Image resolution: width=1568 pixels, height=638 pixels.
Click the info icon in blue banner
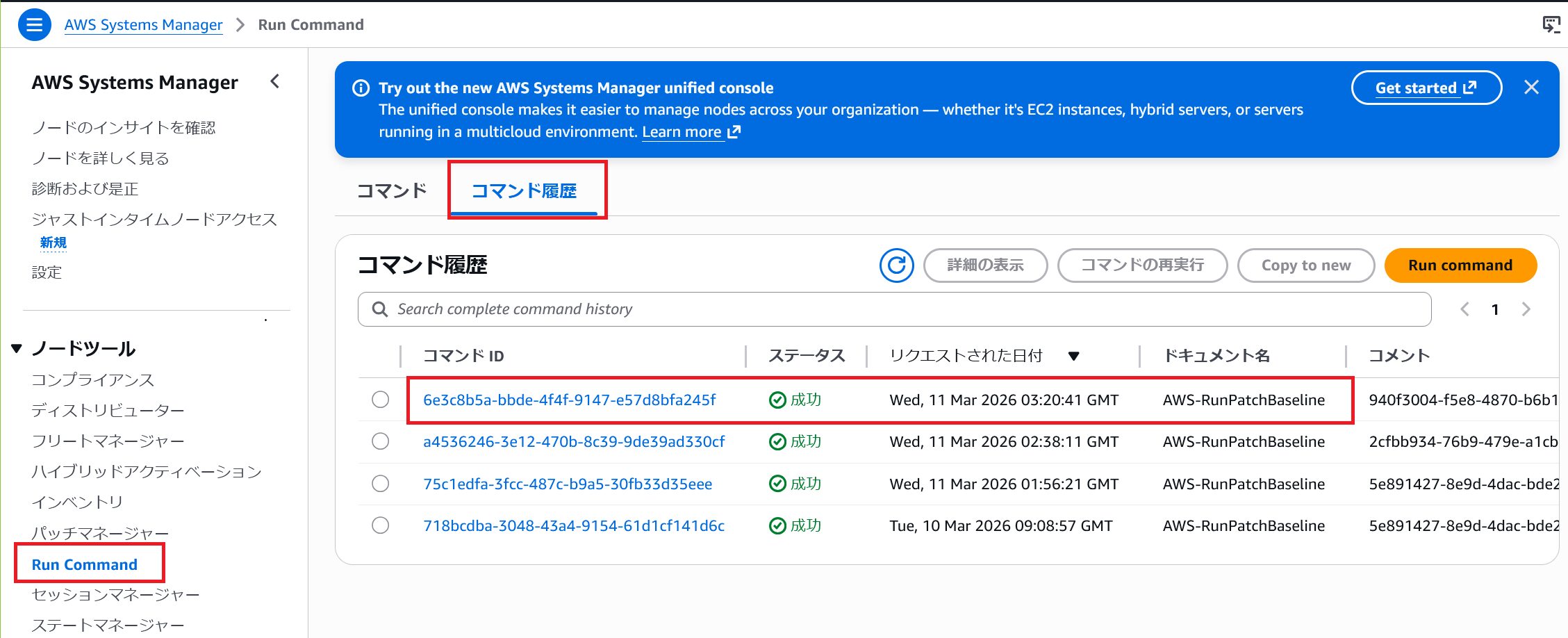[x=361, y=88]
